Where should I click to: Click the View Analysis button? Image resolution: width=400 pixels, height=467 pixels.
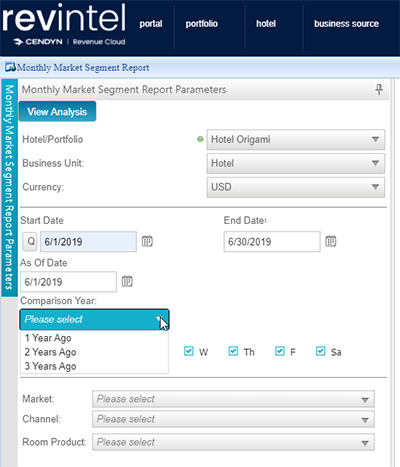point(57,112)
